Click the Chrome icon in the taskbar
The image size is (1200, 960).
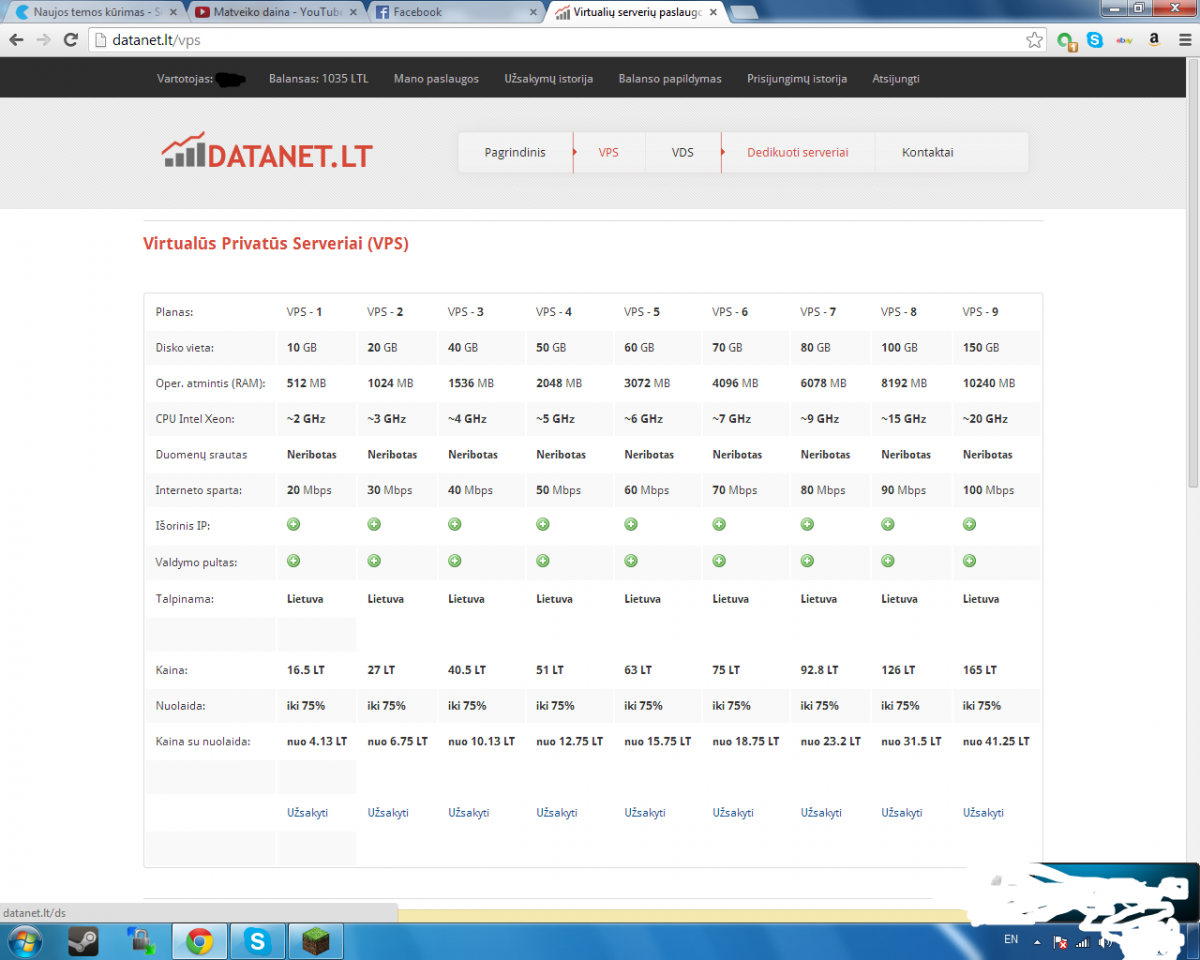[199, 941]
